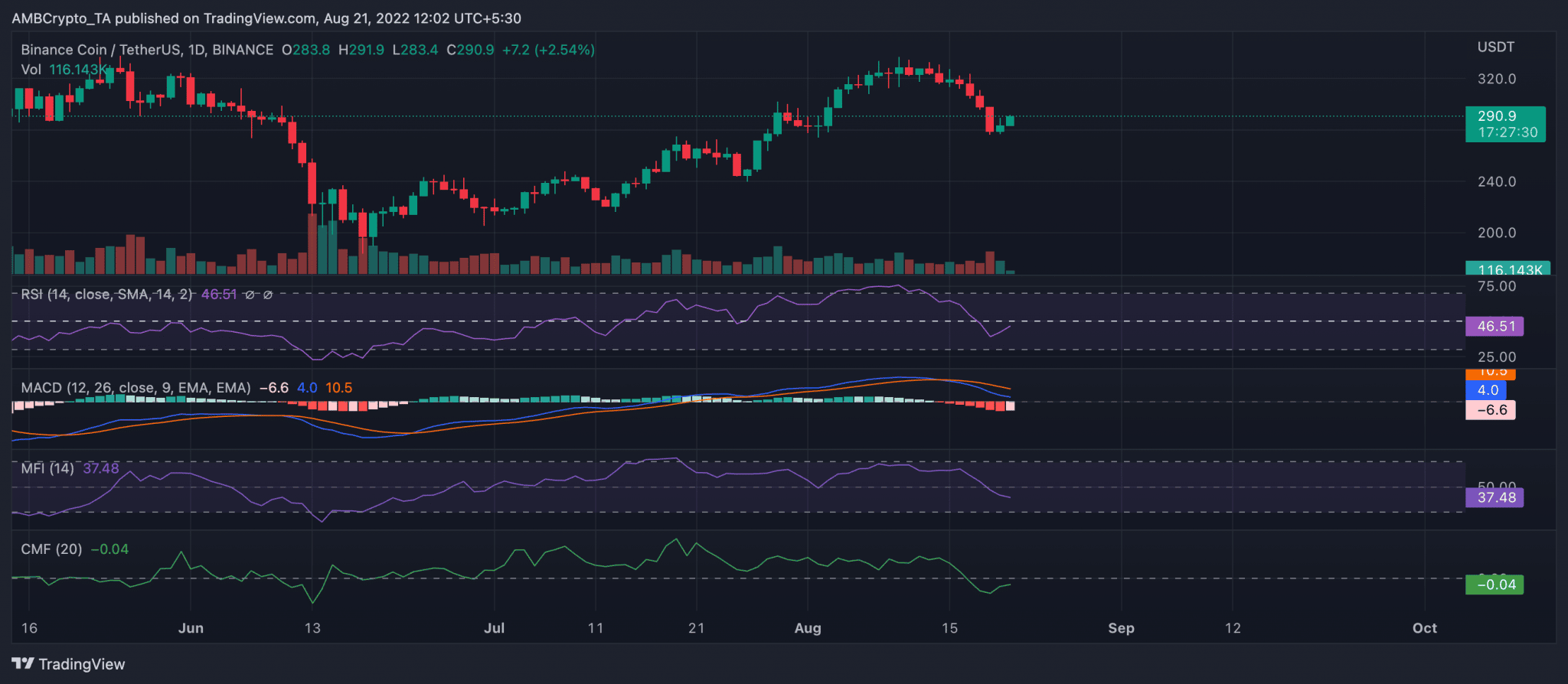Open the CMF (20) indicator legend

(x=51, y=549)
